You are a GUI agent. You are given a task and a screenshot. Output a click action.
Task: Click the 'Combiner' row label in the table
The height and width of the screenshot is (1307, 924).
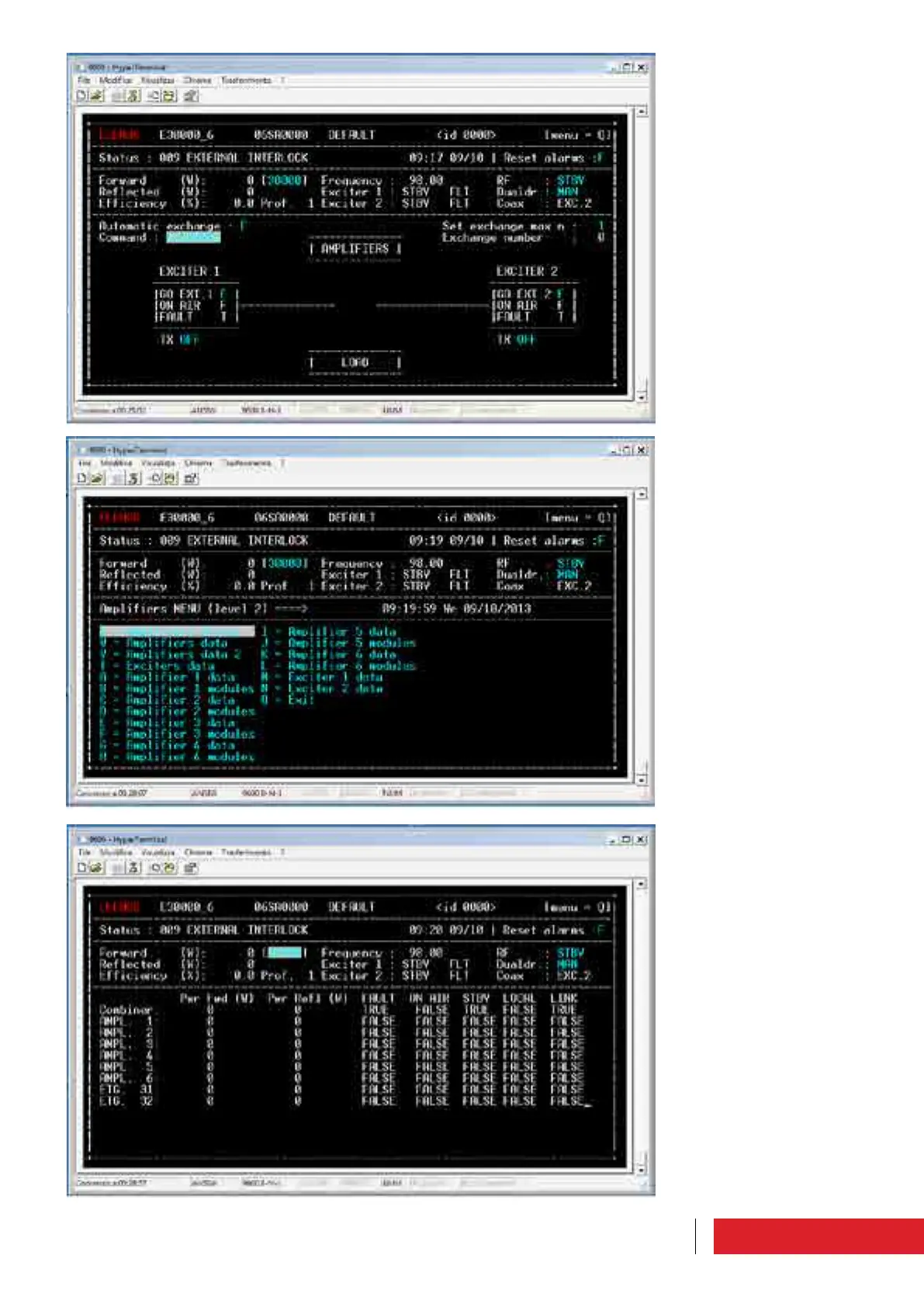[x=126, y=1010]
